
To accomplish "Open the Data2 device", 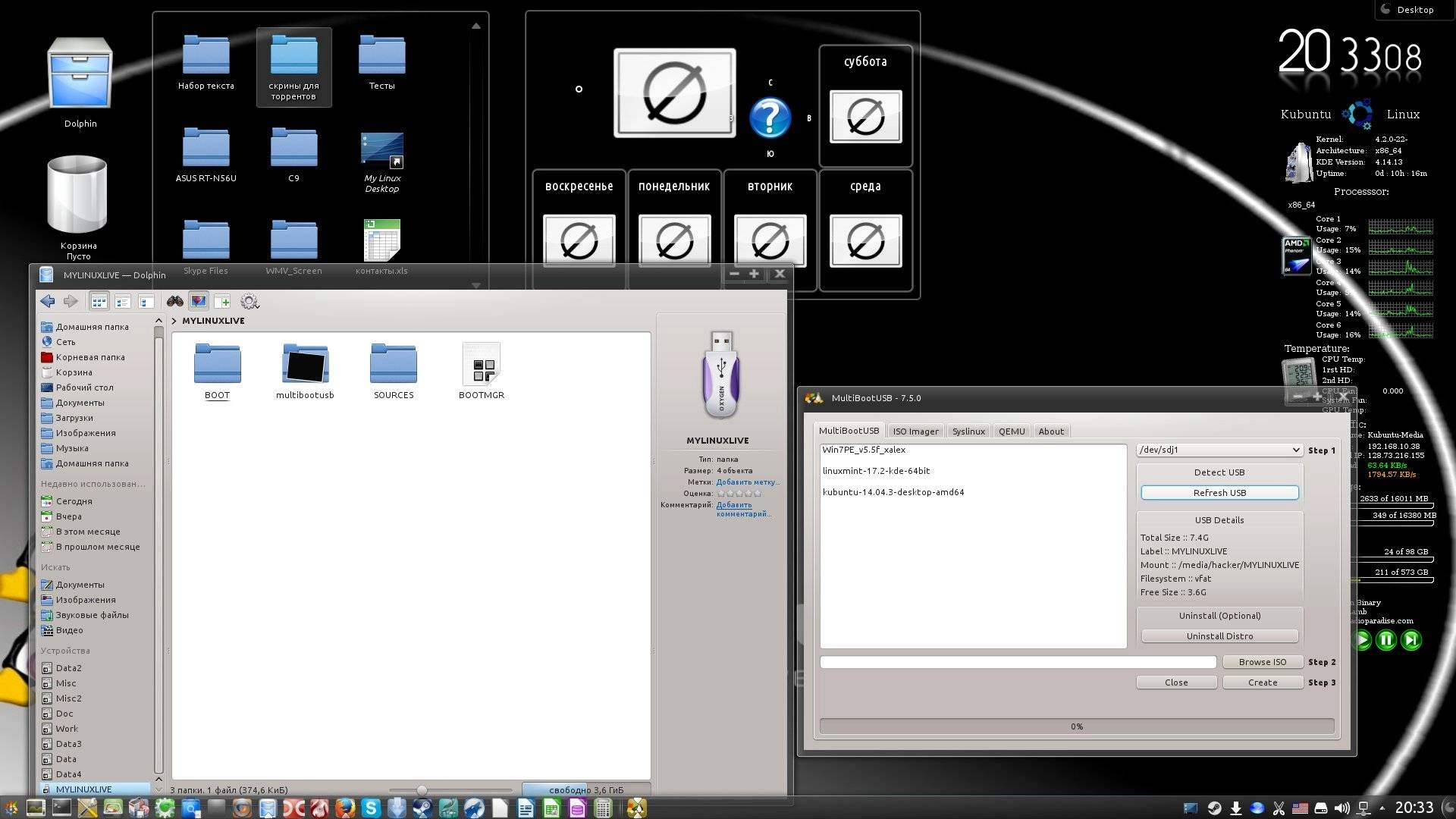I will click(68, 668).
